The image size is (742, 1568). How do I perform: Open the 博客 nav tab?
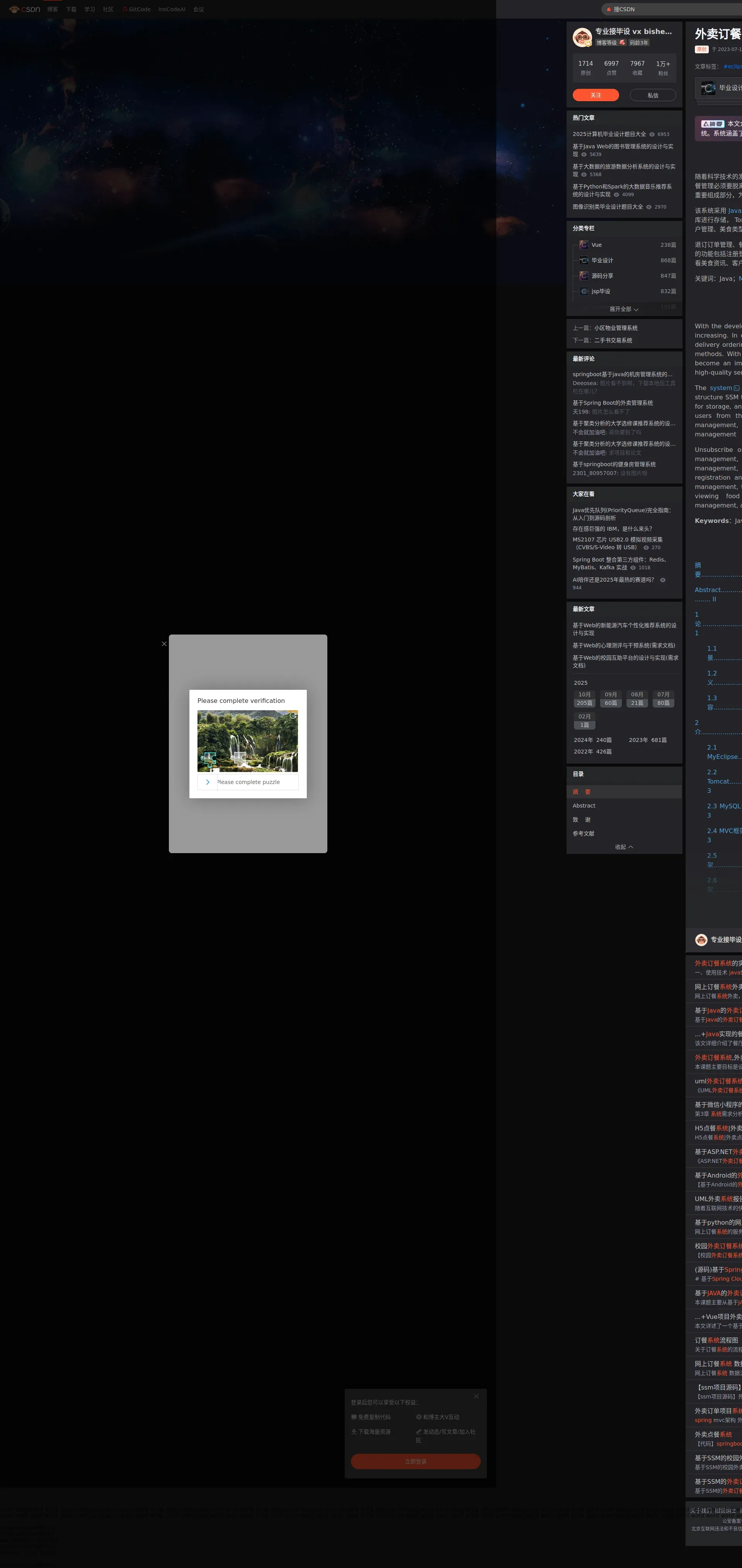click(53, 9)
